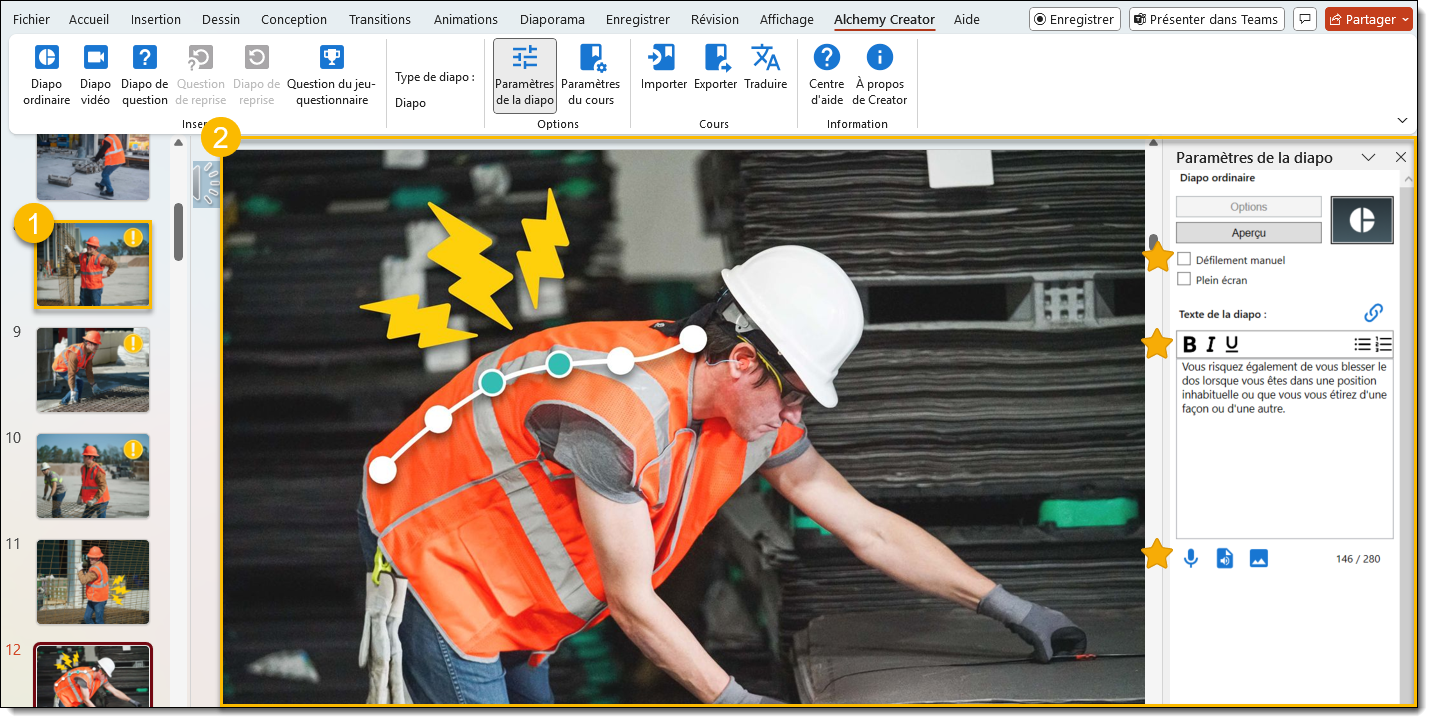Screen dimensions: 1433x723
Task: Insert a Diapo ordinaire slide
Action: 46,74
